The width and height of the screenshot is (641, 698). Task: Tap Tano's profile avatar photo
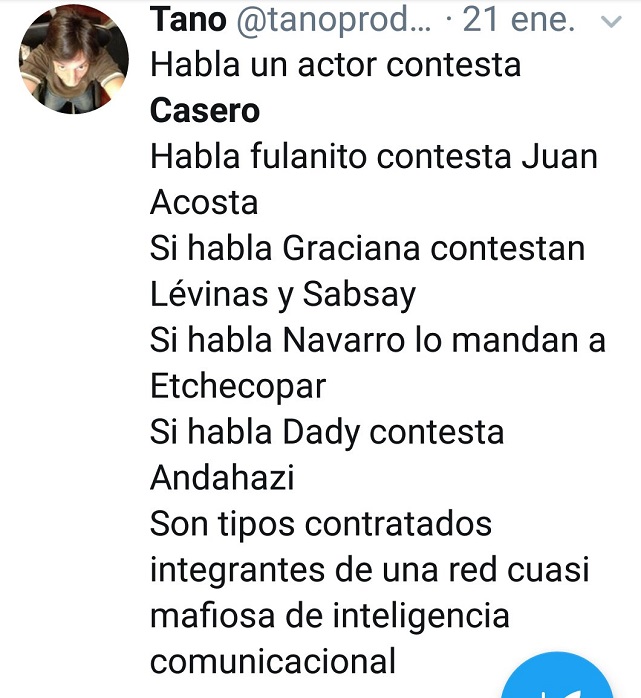point(74,59)
